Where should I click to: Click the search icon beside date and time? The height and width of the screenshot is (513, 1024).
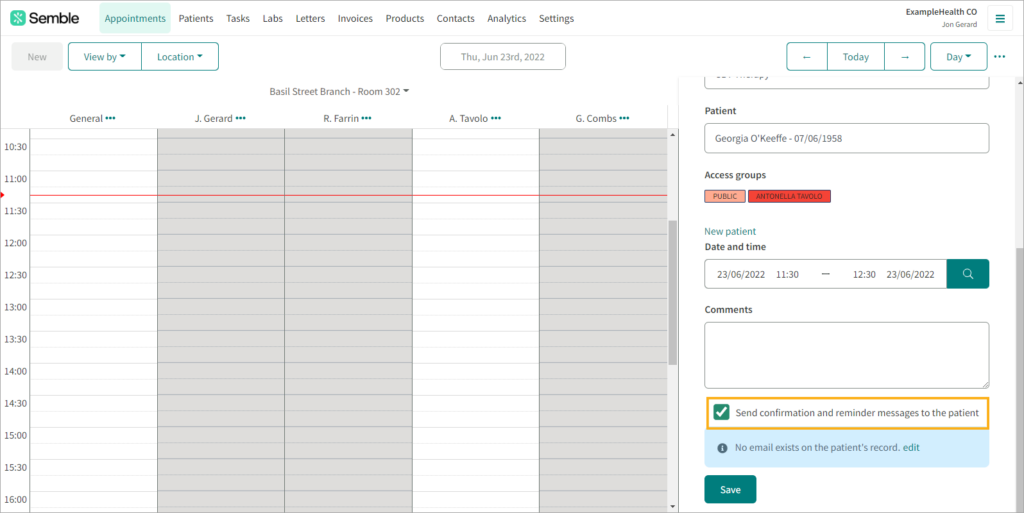pos(968,274)
